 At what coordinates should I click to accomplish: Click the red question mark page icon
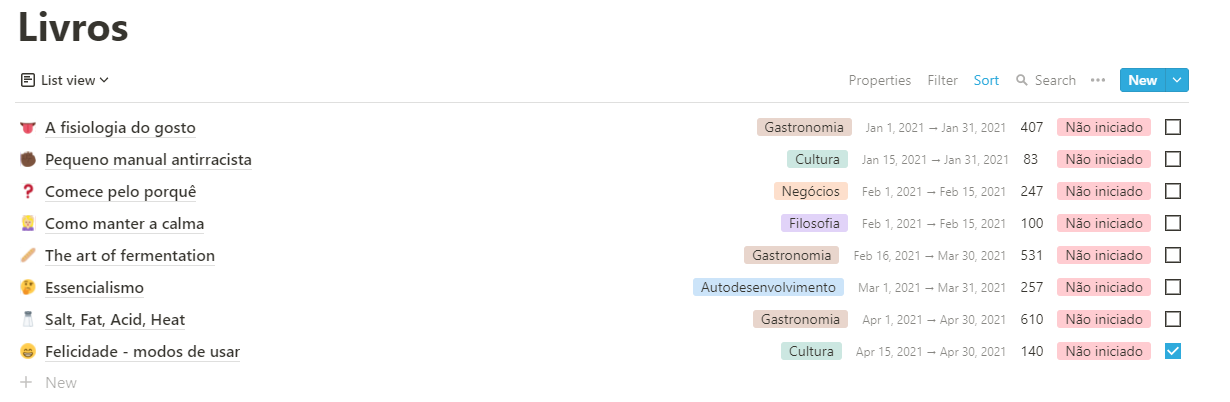click(27, 192)
